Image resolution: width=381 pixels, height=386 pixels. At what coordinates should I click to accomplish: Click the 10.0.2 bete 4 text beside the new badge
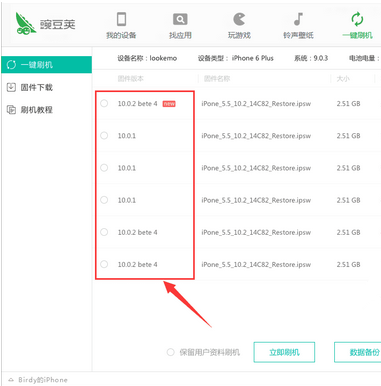(x=137, y=104)
